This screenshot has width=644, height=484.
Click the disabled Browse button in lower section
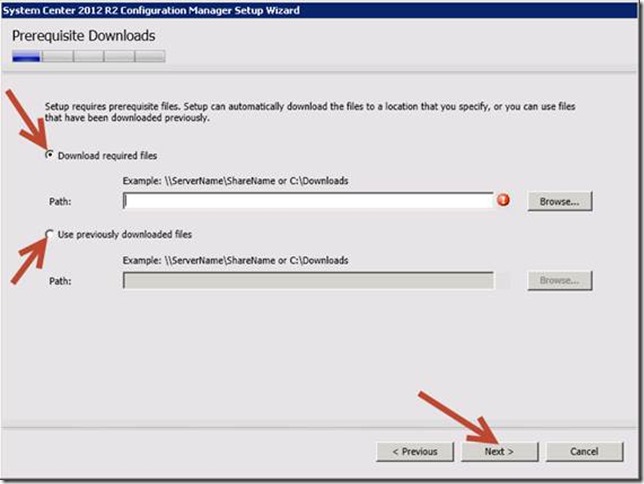click(x=560, y=281)
